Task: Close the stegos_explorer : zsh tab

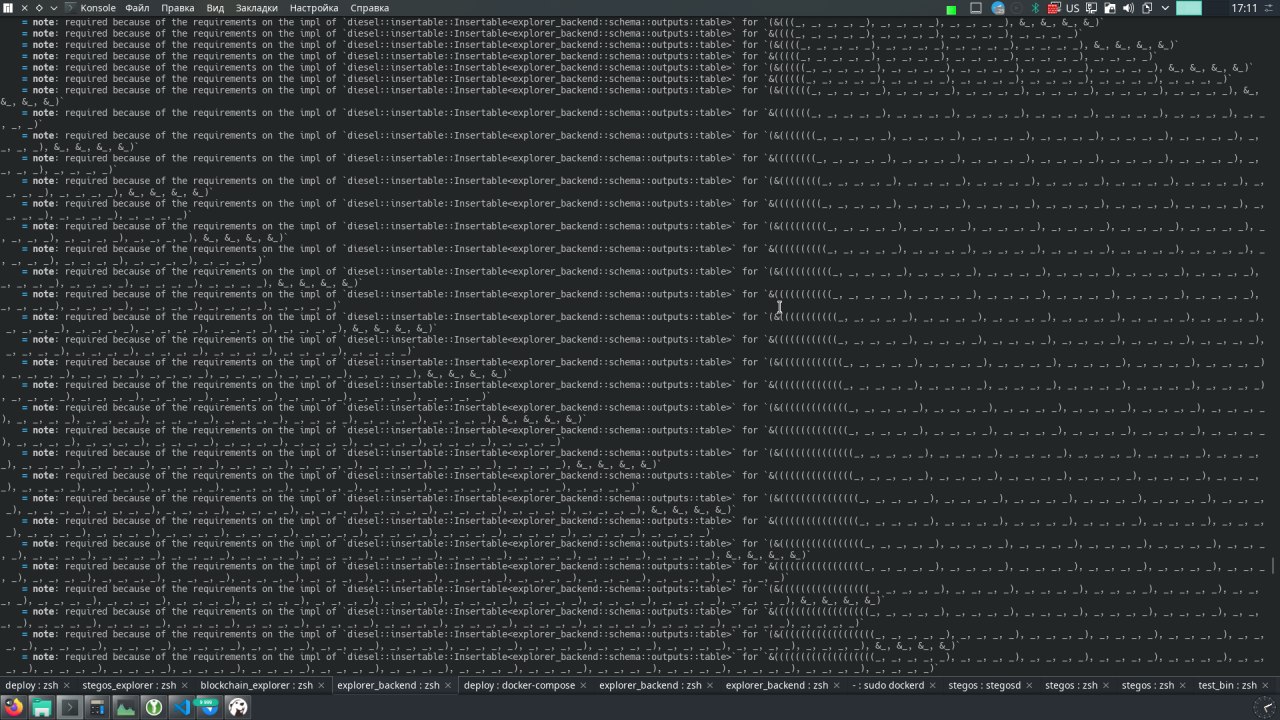Action: point(184,685)
